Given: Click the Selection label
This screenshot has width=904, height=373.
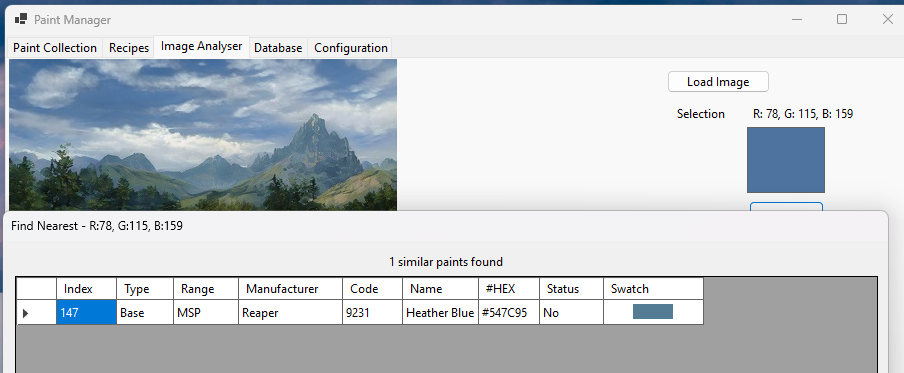Looking at the screenshot, I should click(700, 114).
